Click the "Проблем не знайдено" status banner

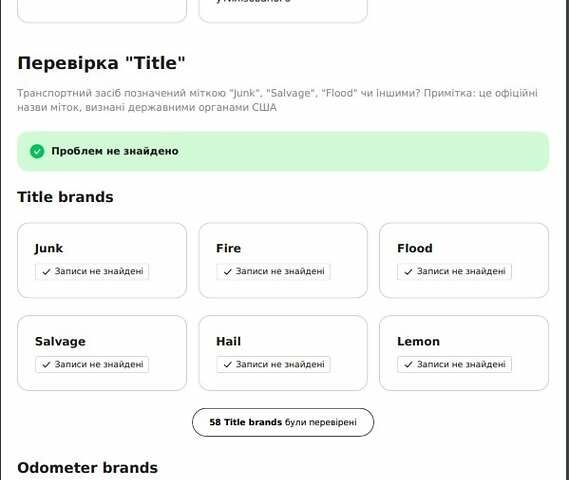coord(283,151)
